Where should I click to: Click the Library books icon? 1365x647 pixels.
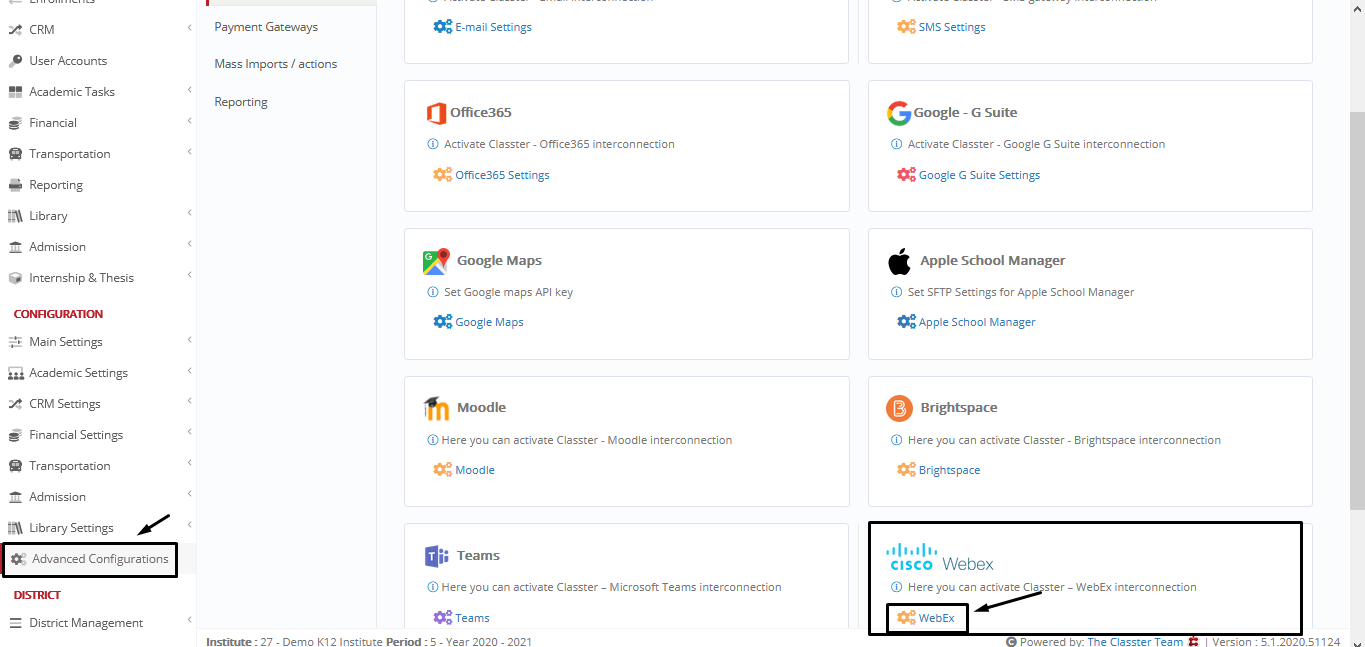15,216
